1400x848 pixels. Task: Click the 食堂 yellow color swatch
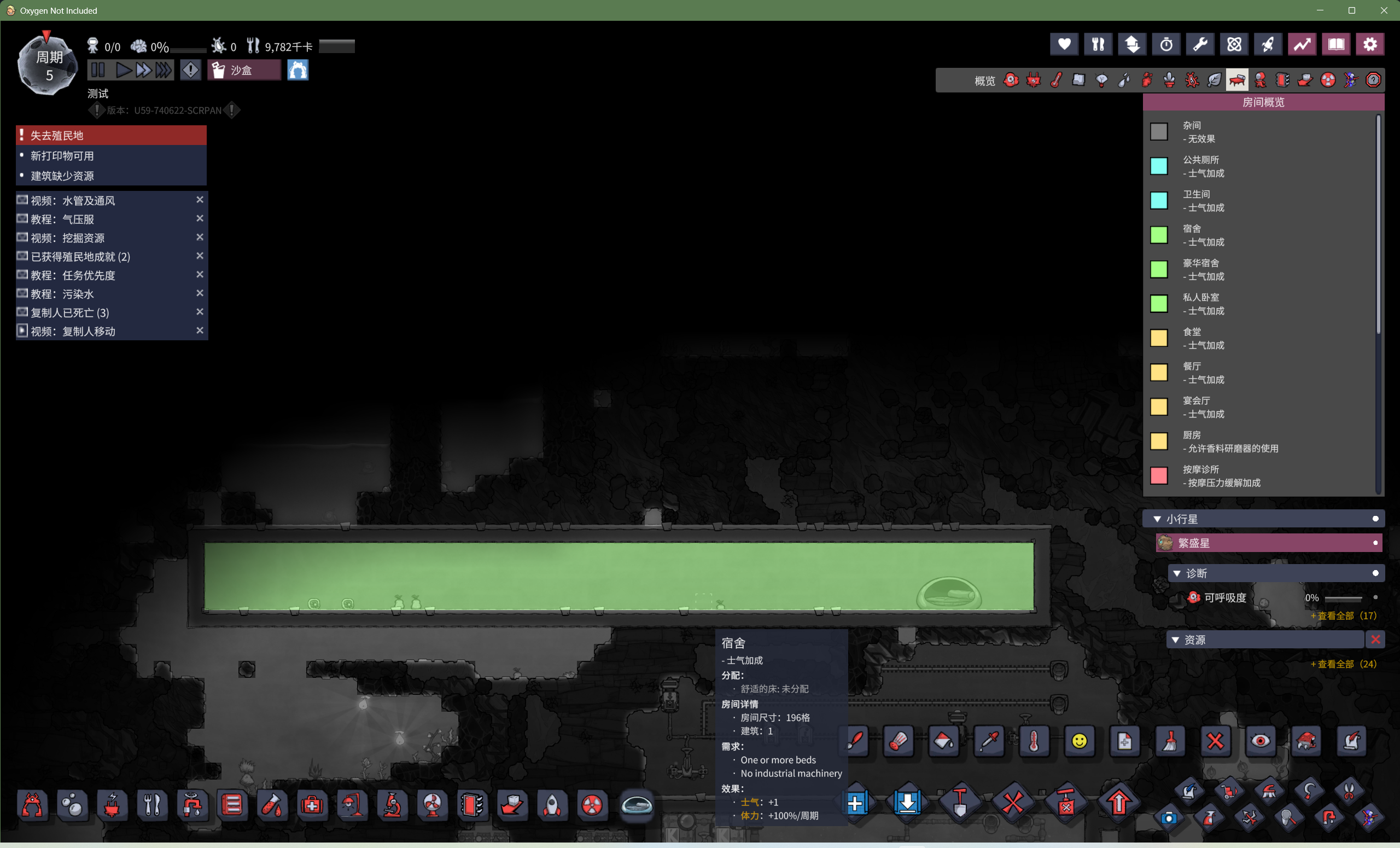click(x=1158, y=338)
